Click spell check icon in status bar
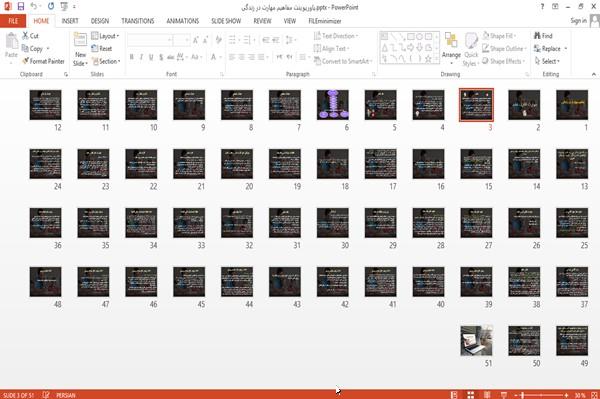Viewport: 600px width, 399px height. (46, 395)
